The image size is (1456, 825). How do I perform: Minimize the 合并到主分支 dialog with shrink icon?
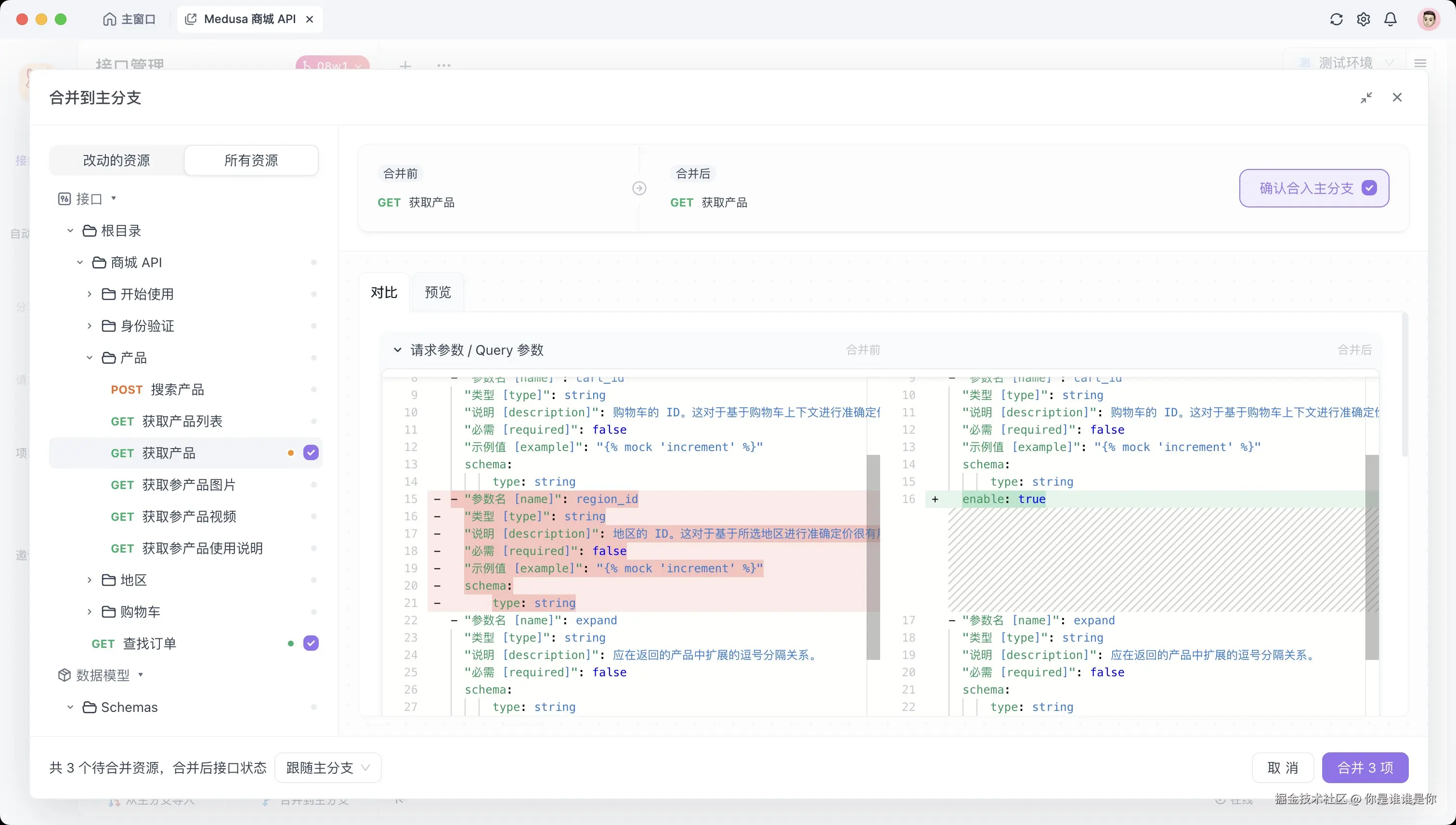point(1366,97)
